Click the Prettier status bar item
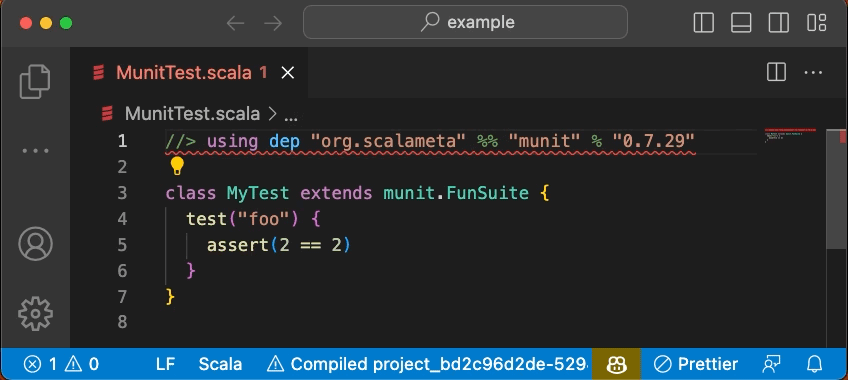This screenshot has height=380, width=848. [695, 364]
